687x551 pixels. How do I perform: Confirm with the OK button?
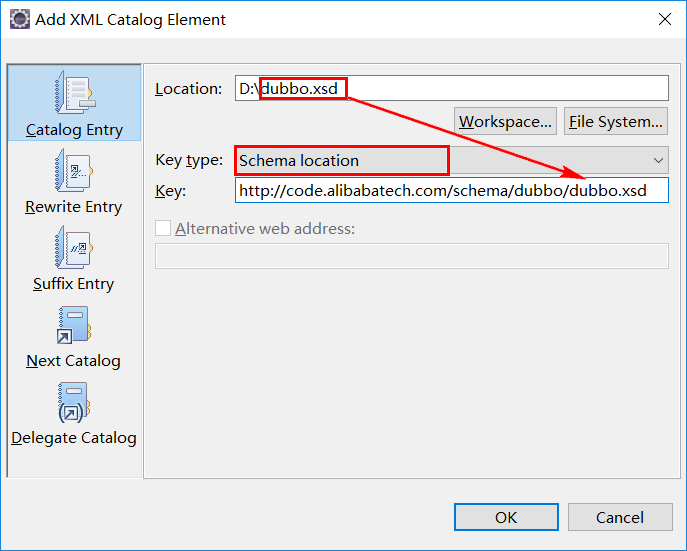click(x=506, y=517)
